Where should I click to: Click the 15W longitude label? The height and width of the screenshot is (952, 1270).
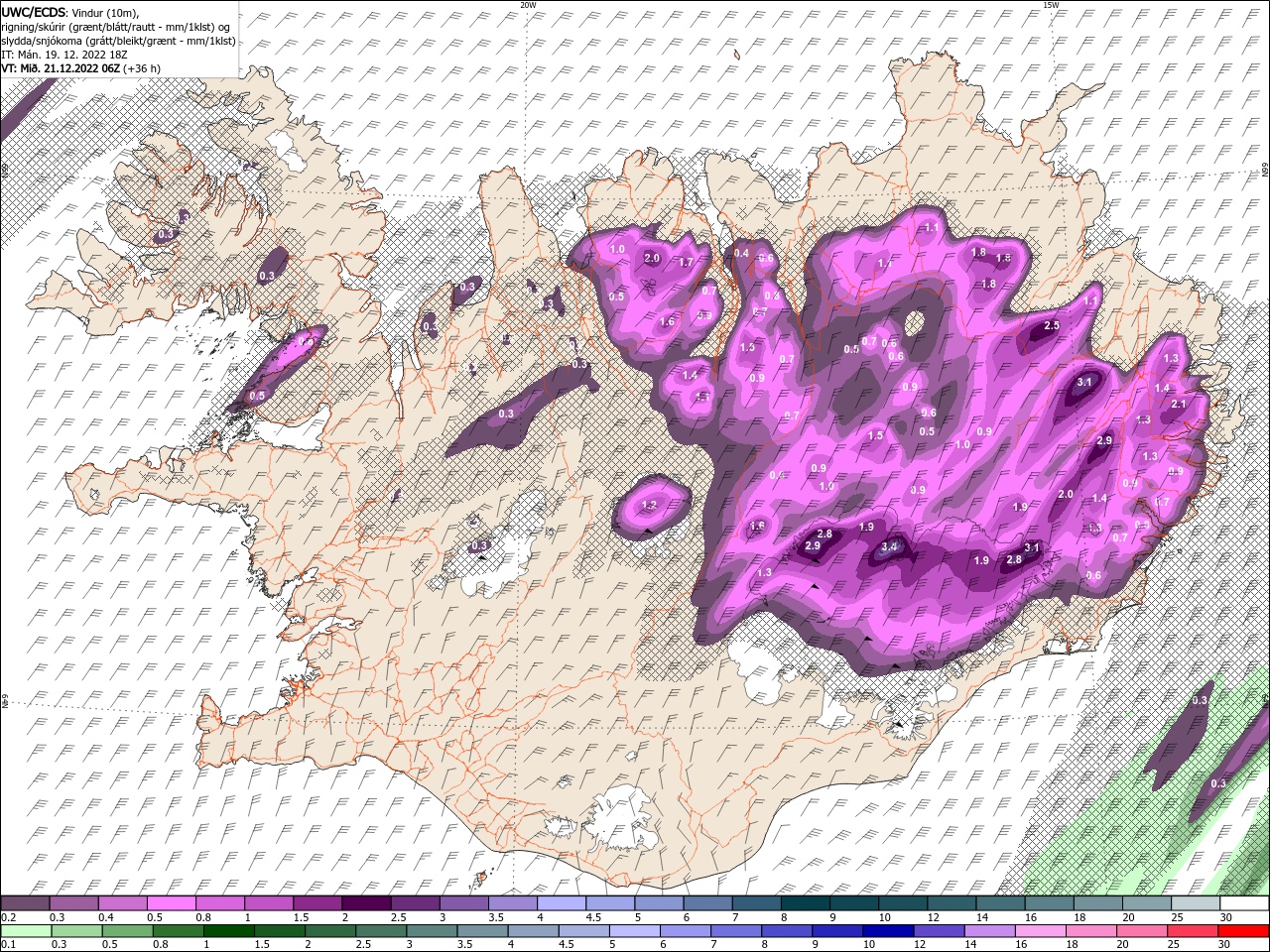click(1051, 5)
